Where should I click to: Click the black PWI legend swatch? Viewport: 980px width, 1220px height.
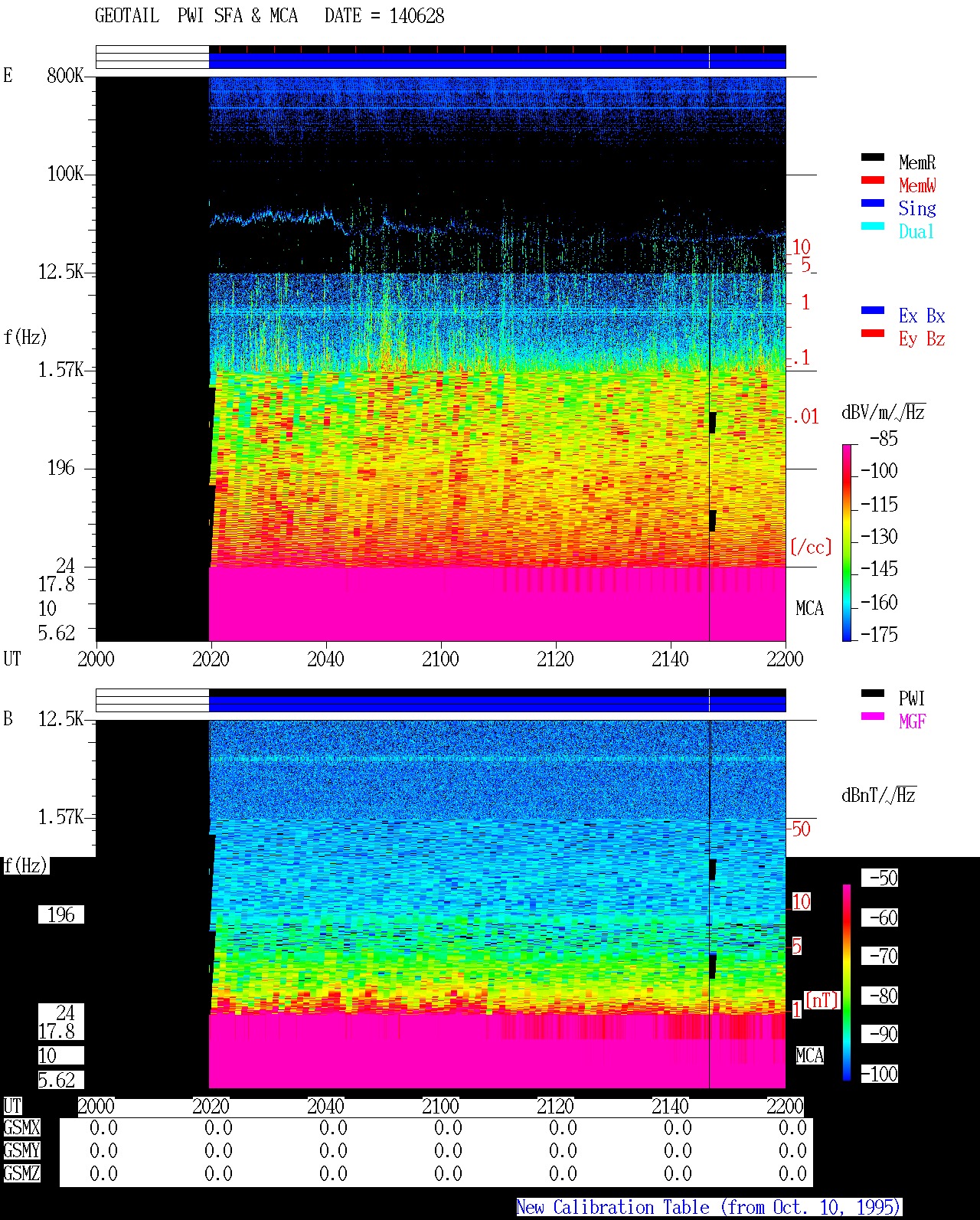[x=873, y=693]
